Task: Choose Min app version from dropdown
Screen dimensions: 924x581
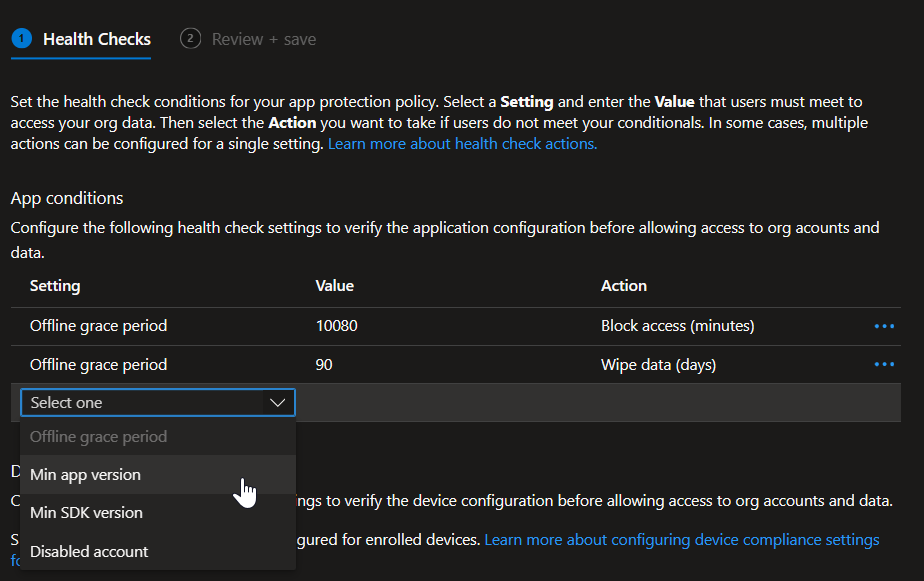Action: pyautogui.click(x=86, y=475)
